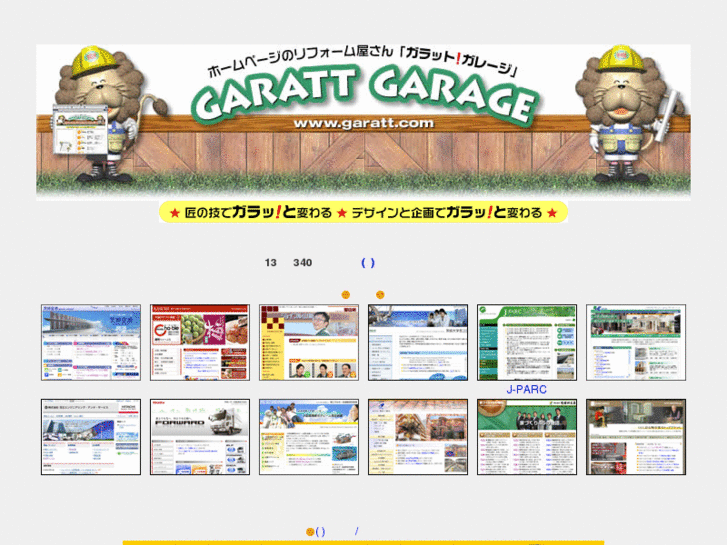This screenshot has height=545, width=727.
Task: Click the www.garatt.com text in banner
Action: coord(364,123)
